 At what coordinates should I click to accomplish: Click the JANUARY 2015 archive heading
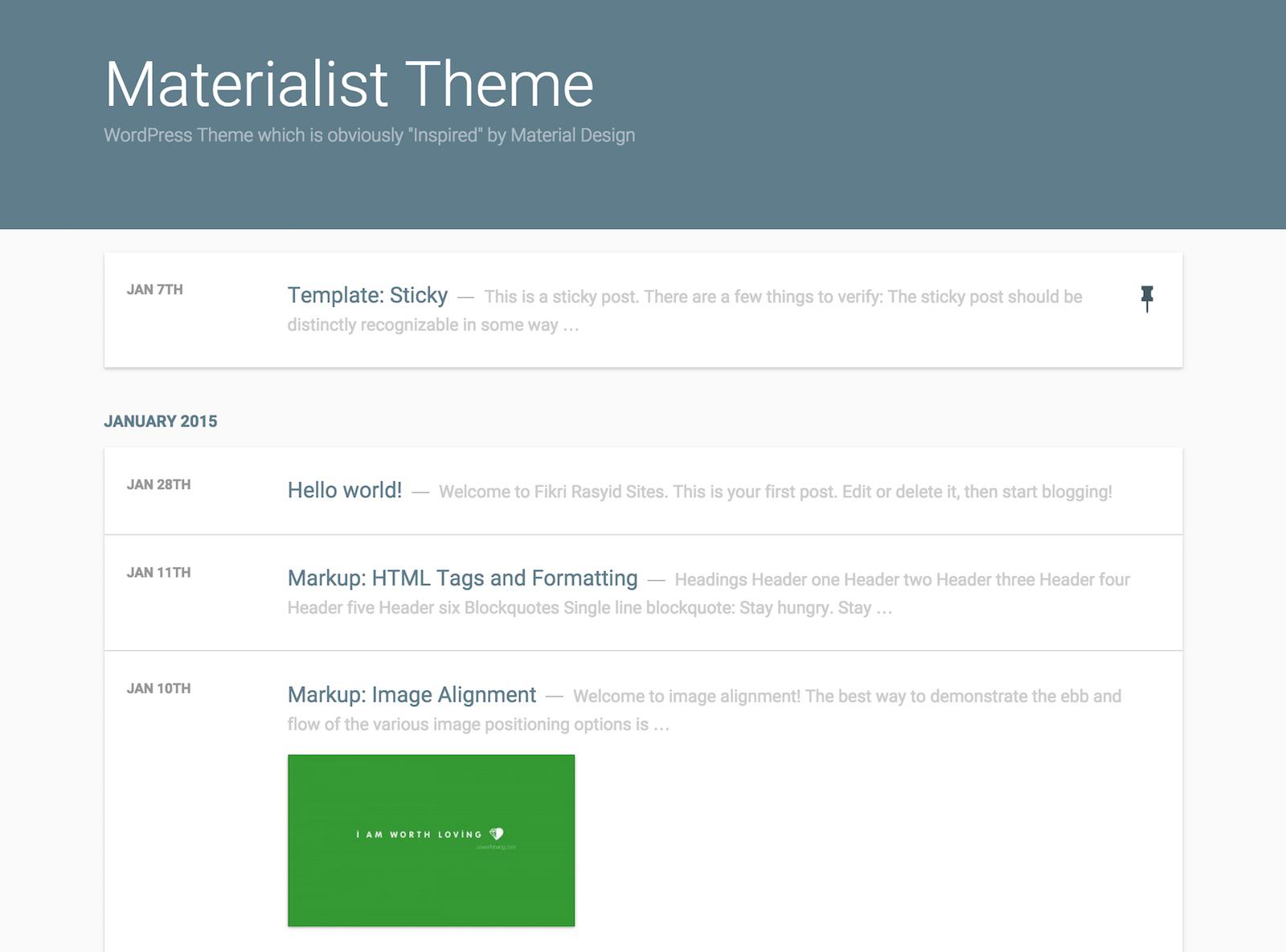(x=161, y=422)
